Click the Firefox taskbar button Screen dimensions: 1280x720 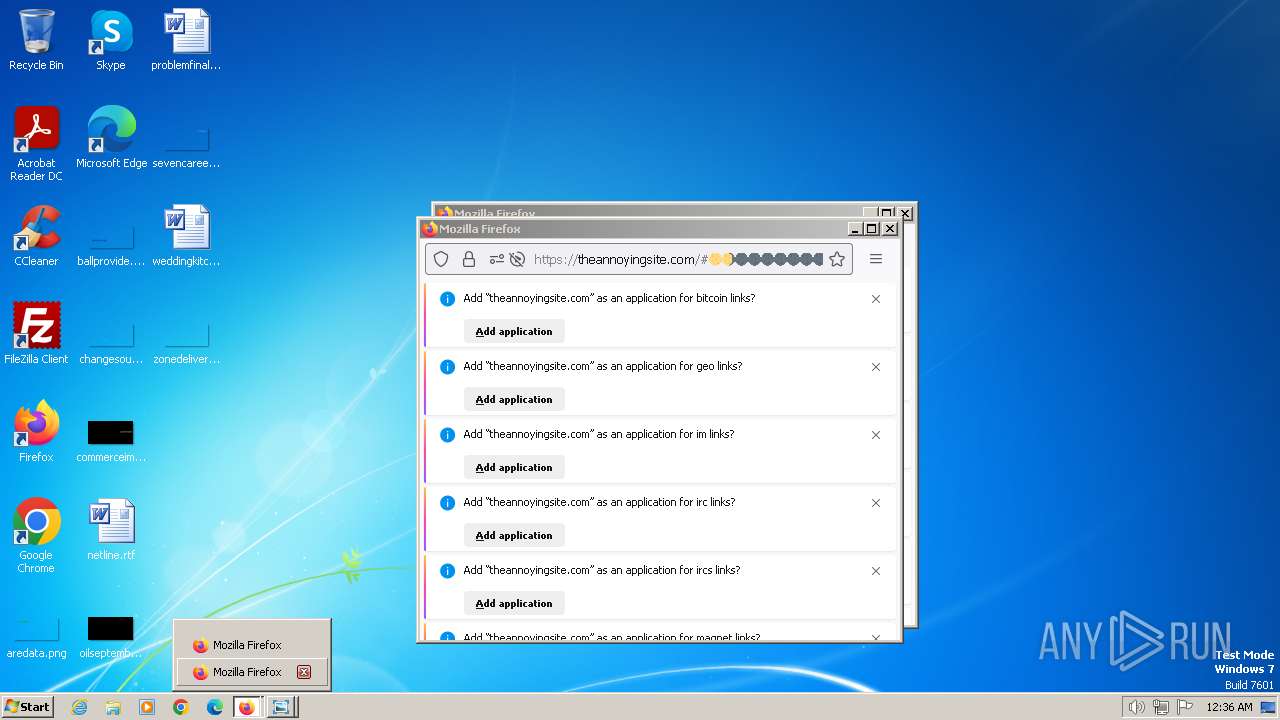point(247,707)
